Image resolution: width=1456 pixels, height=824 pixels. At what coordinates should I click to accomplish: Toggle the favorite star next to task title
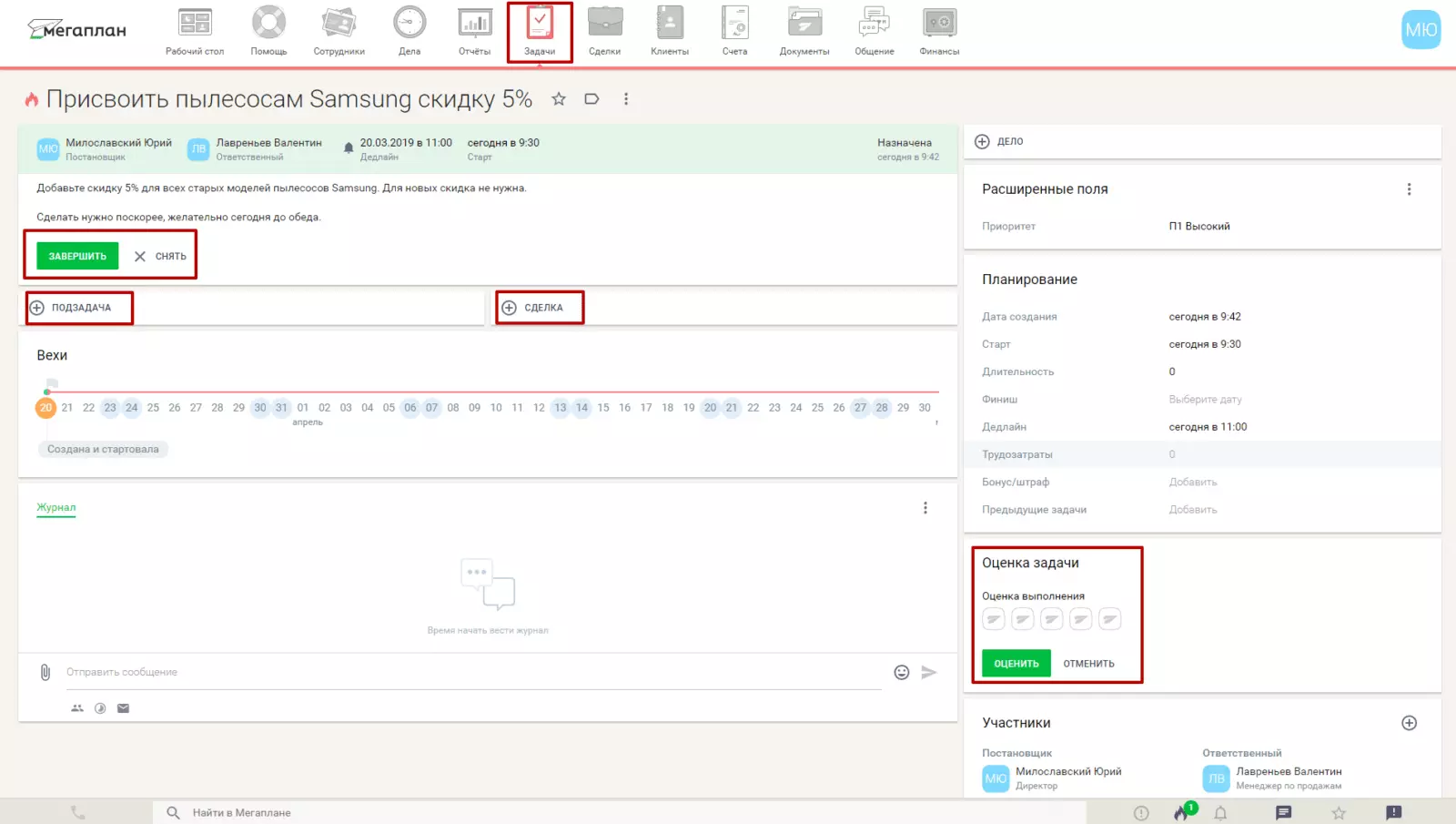click(x=559, y=99)
